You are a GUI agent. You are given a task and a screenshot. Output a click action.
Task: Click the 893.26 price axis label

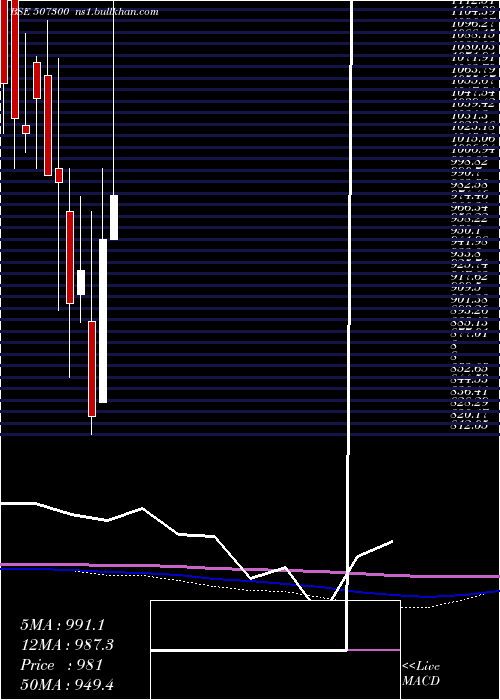[x=470, y=311]
